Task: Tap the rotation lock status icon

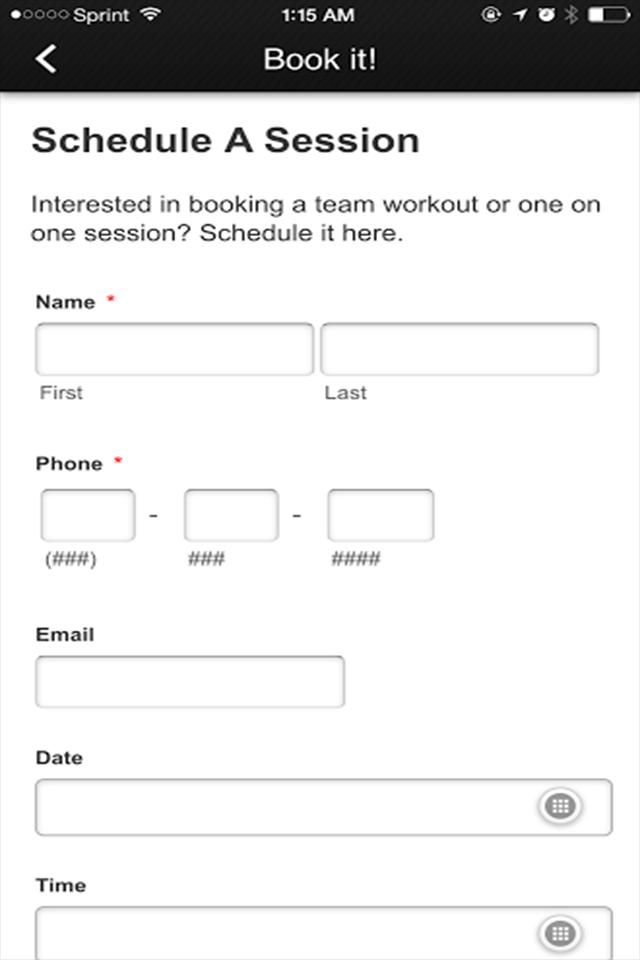Action: (x=491, y=14)
